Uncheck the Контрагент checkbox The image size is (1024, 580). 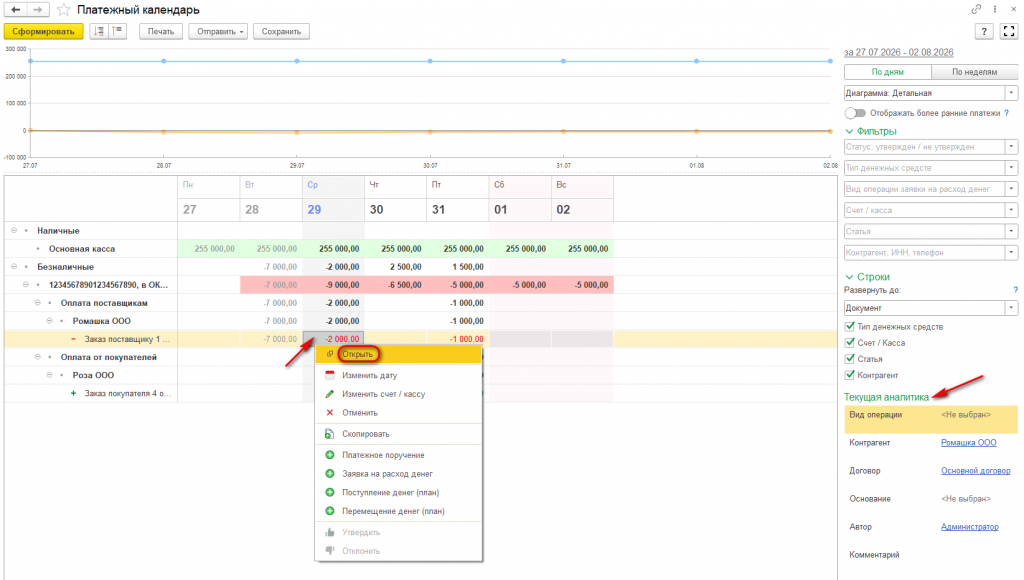coord(850,376)
